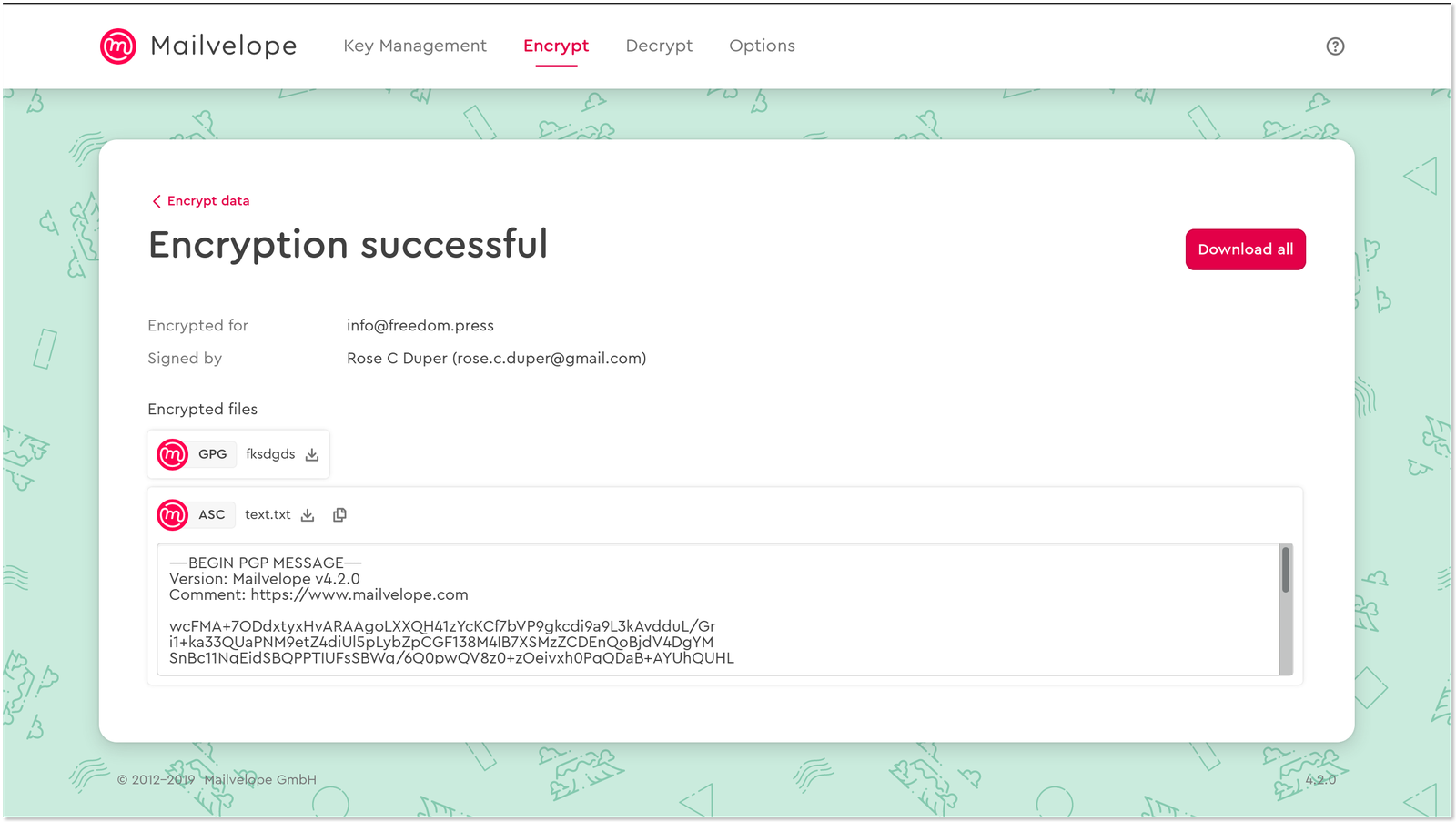The height and width of the screenshot is (822, 1456).
Task: Open the Options page
Action: pyautogui.click(x=762, y=46)
